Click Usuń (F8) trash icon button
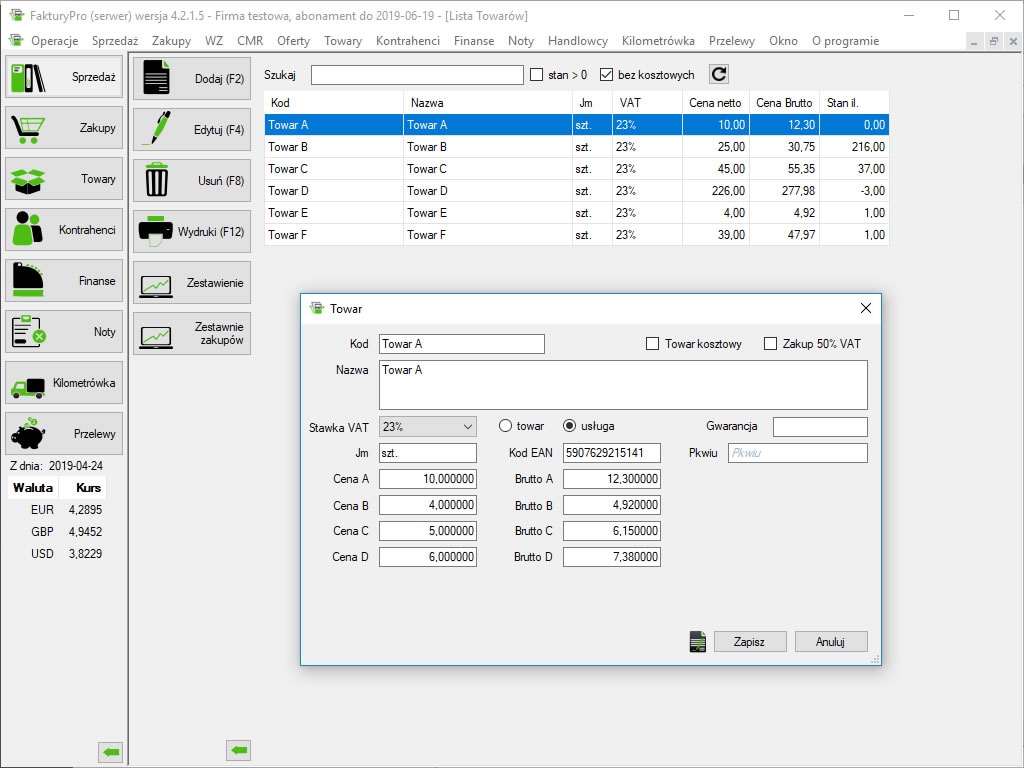This screenshot has width=1024, height=768. coord(192,181)
